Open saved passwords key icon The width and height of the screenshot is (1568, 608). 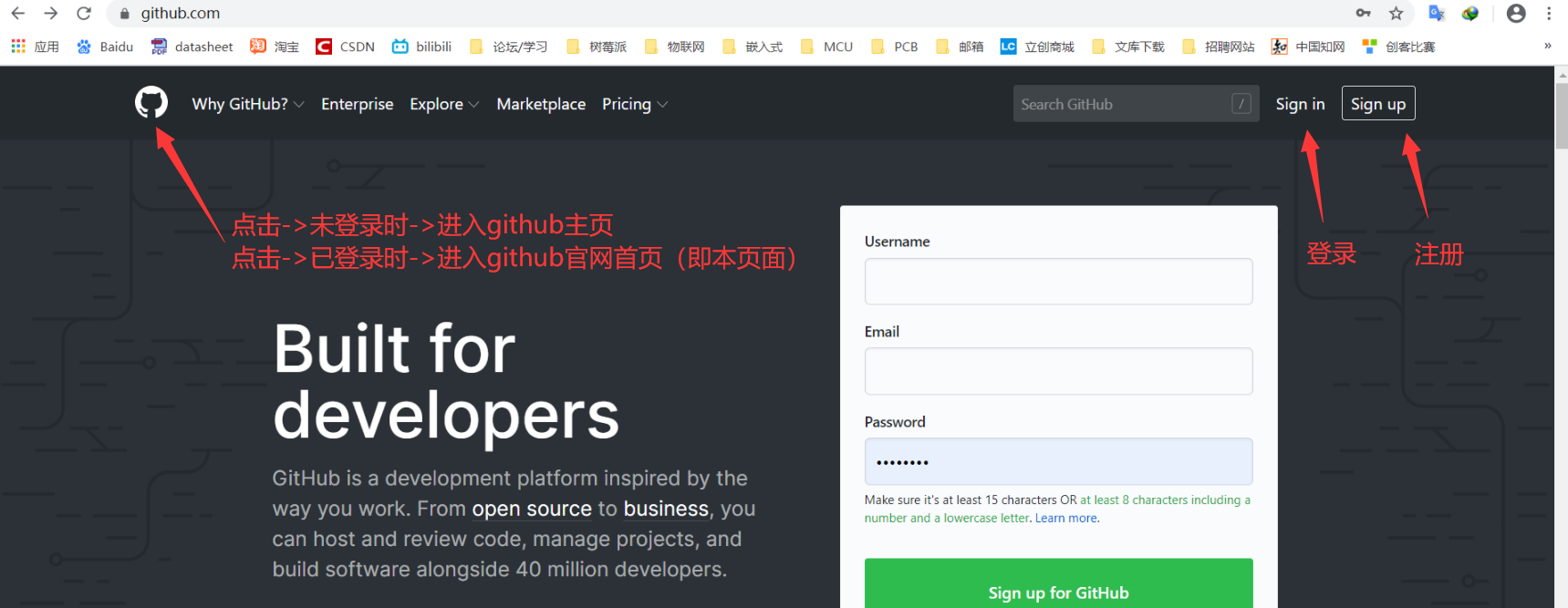point(1364,13)
